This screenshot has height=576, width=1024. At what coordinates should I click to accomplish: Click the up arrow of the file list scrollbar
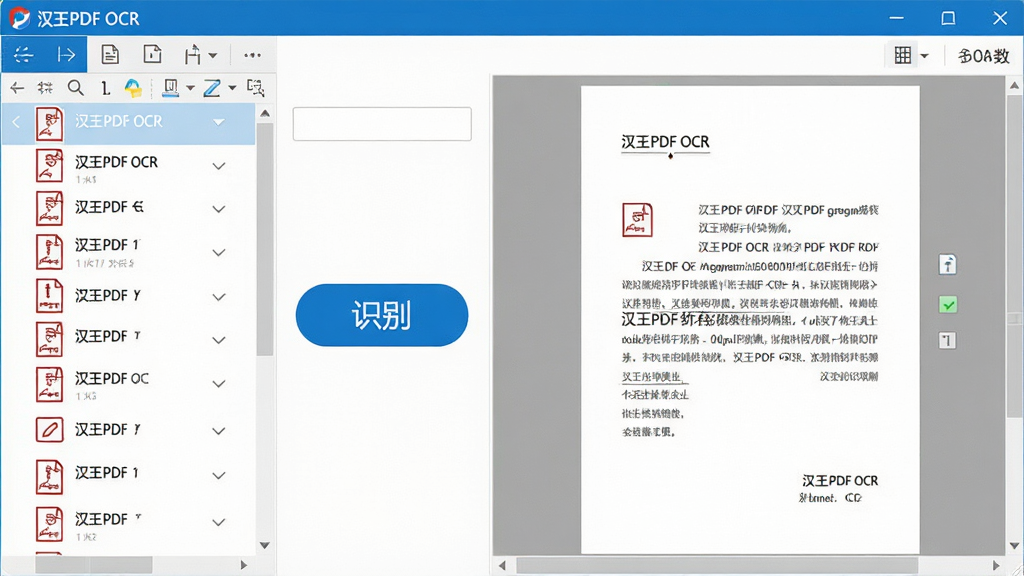(x=265, y=114)
